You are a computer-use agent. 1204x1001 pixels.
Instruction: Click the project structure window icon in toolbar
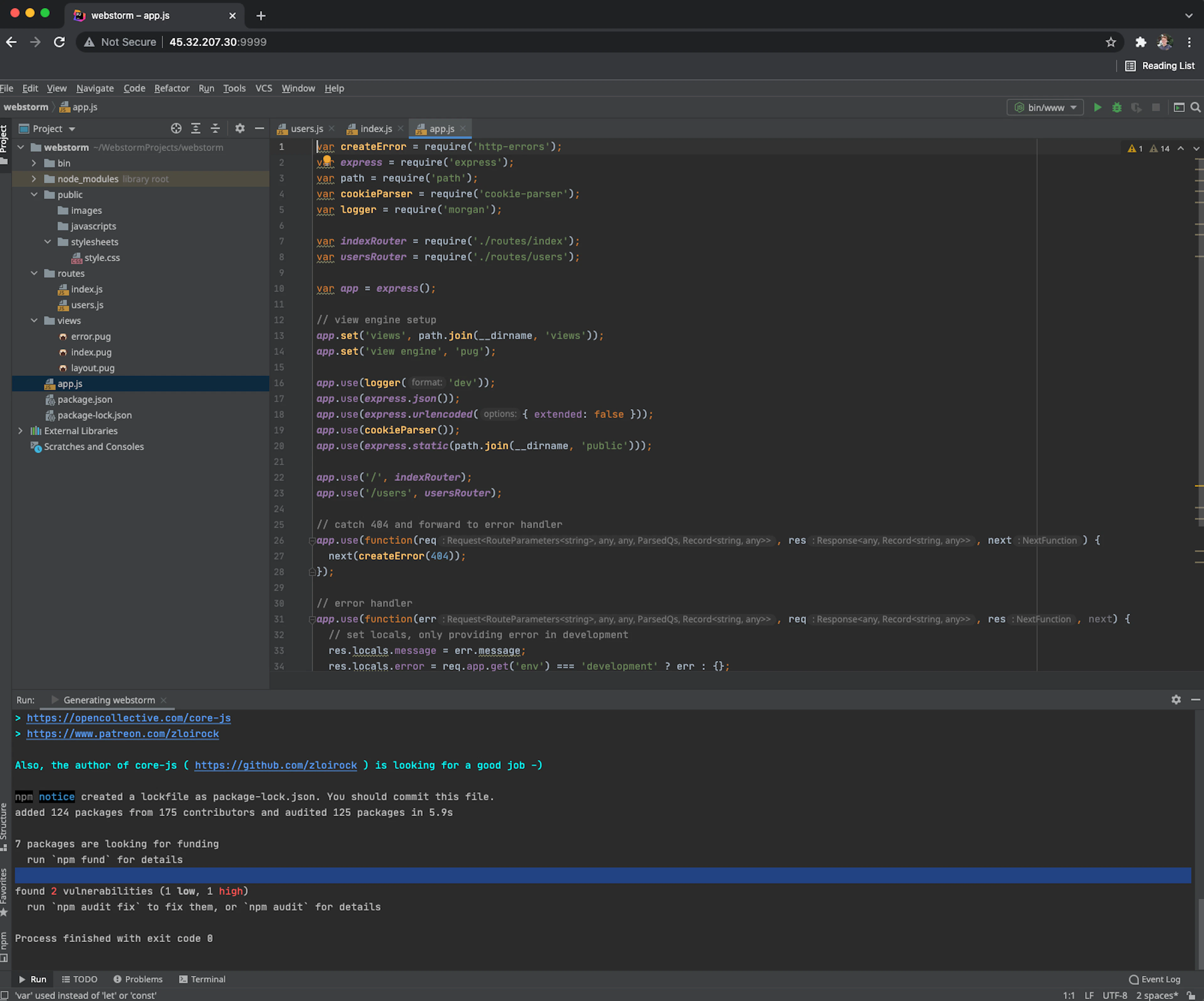[x=1179, y=107]
